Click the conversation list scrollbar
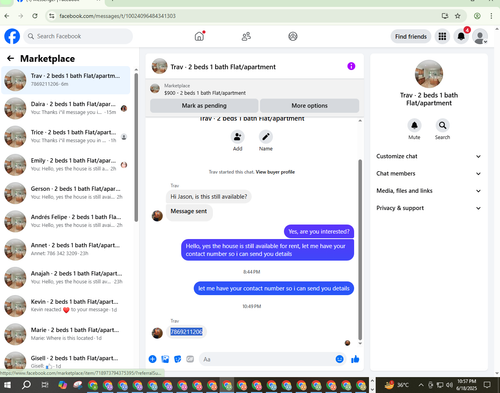This screenshot has width=500, height=393. 136,147
